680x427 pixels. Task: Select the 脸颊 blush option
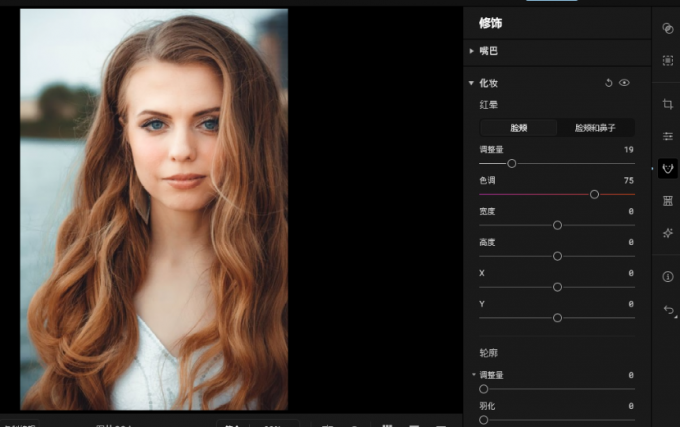point(518,128)
